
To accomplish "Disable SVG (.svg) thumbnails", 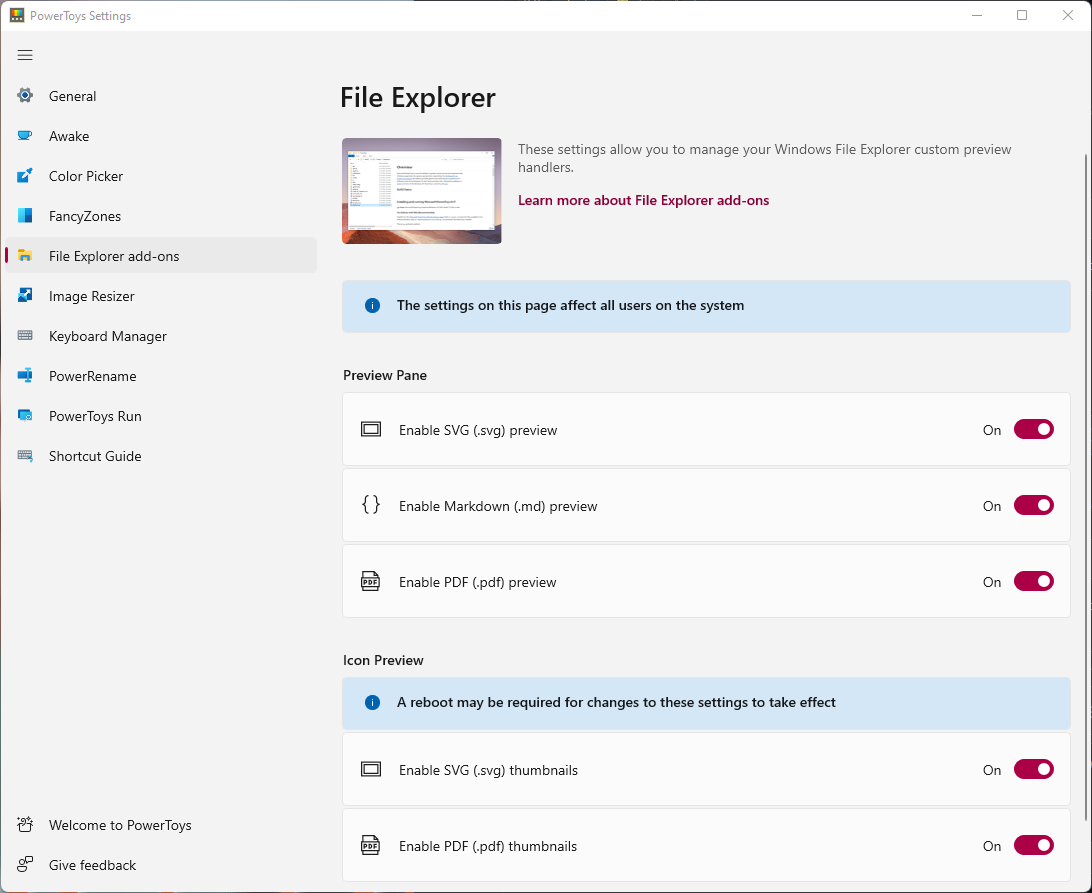I will (1034, 769).
